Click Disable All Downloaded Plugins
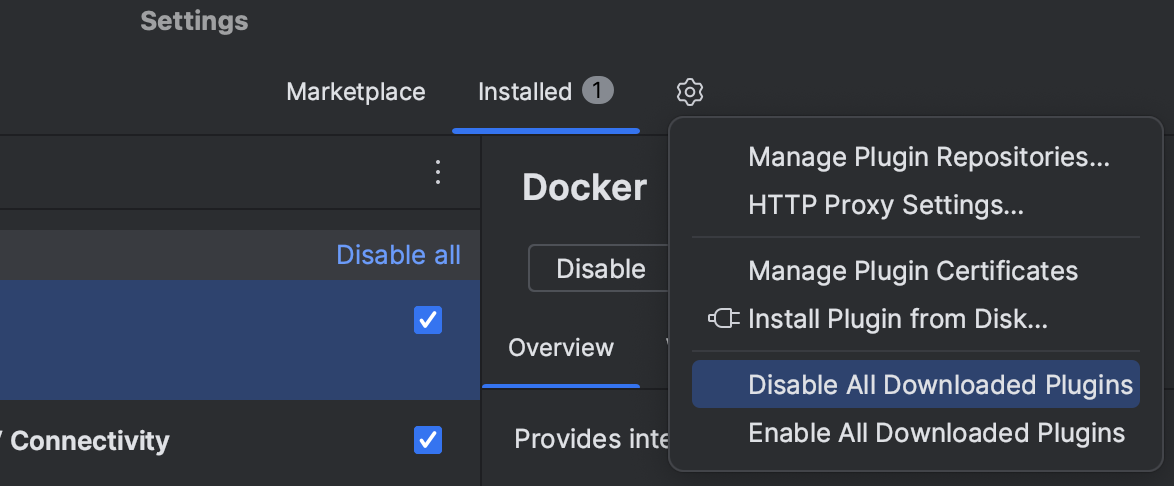This screenshot has height=486, width=1174. click(940, 384)
